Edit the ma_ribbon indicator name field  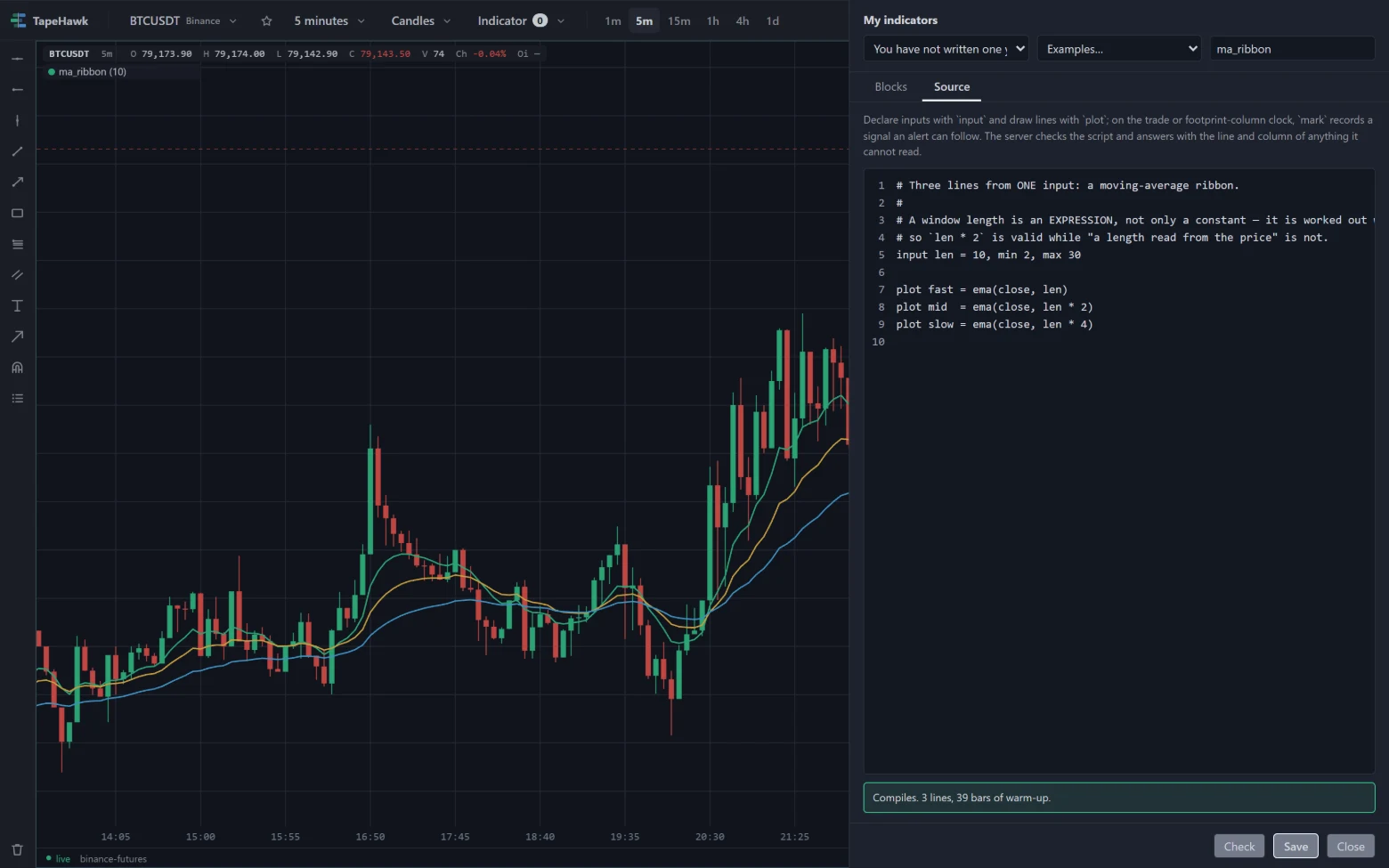click(1292, 49)
